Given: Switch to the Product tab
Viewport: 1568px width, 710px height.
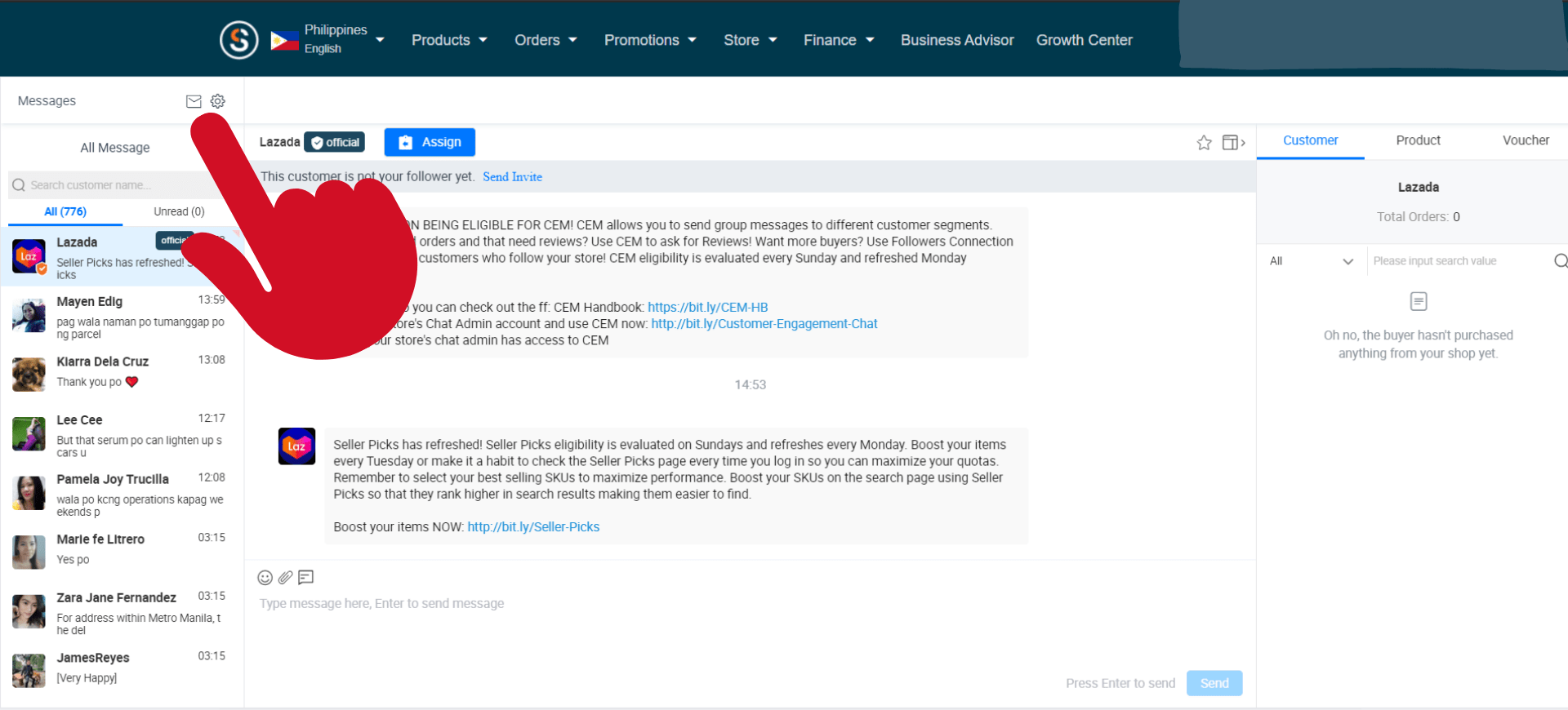Looking at the screenshot, I should click(1418, 140).
